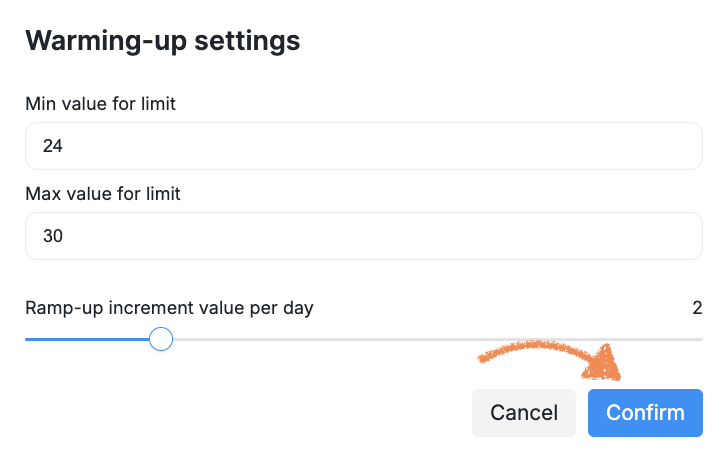
Task: Click the "Max value for limit" label
Action: (x=102, y=193)
